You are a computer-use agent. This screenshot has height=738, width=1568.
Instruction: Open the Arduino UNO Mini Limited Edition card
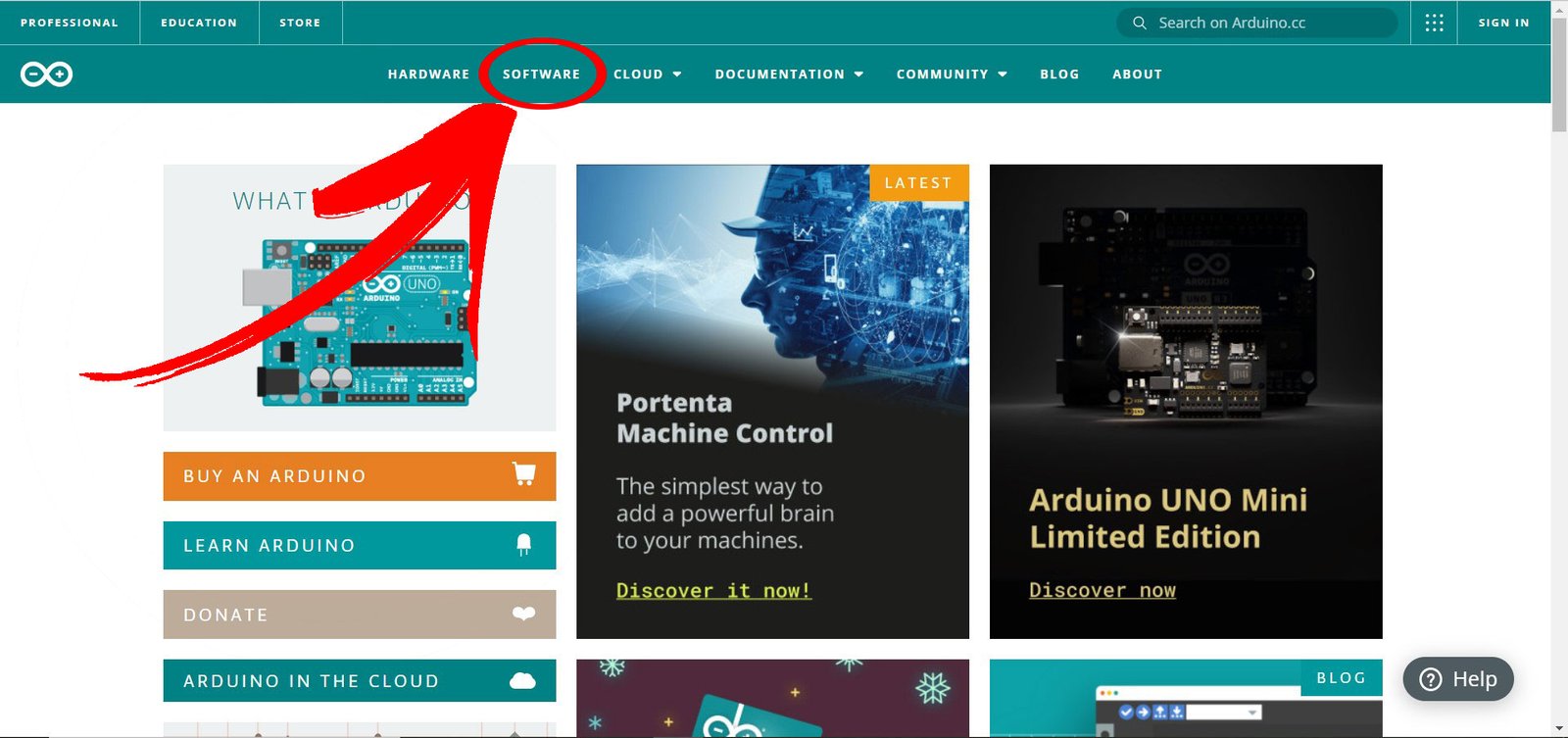tap(1186, 402)
